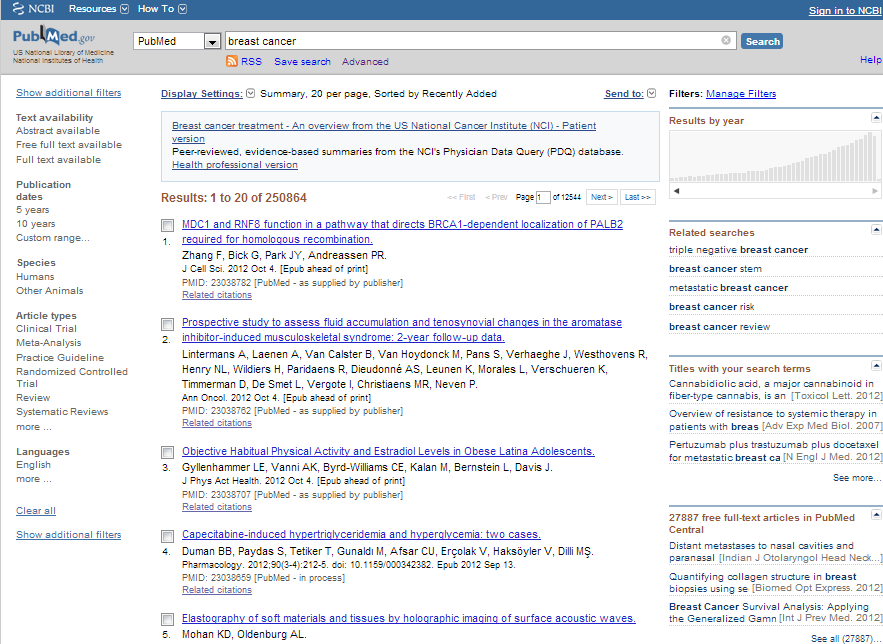Show more Languages options

click(34, 479)
